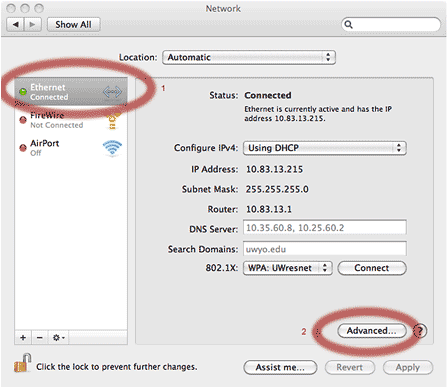Open the Location dropdown set to Automatic

pyautogui.click(x=249, y=57)
